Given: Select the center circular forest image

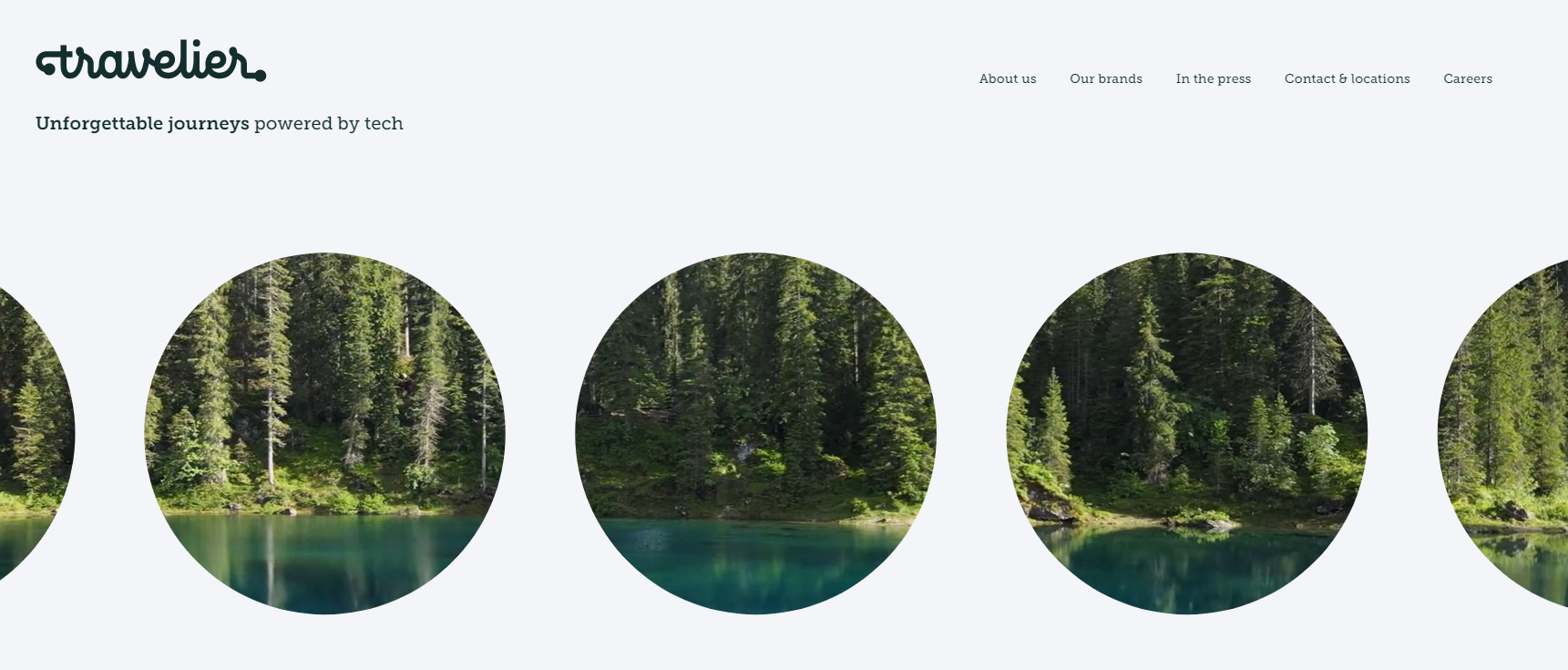Looking at the screenshot, I should click(x=755, y=433).
